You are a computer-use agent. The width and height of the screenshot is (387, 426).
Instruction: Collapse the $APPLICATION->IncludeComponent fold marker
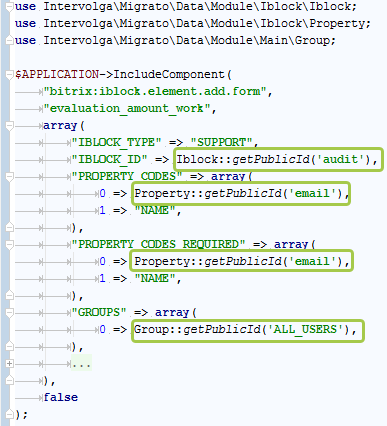tap(9, 74)
